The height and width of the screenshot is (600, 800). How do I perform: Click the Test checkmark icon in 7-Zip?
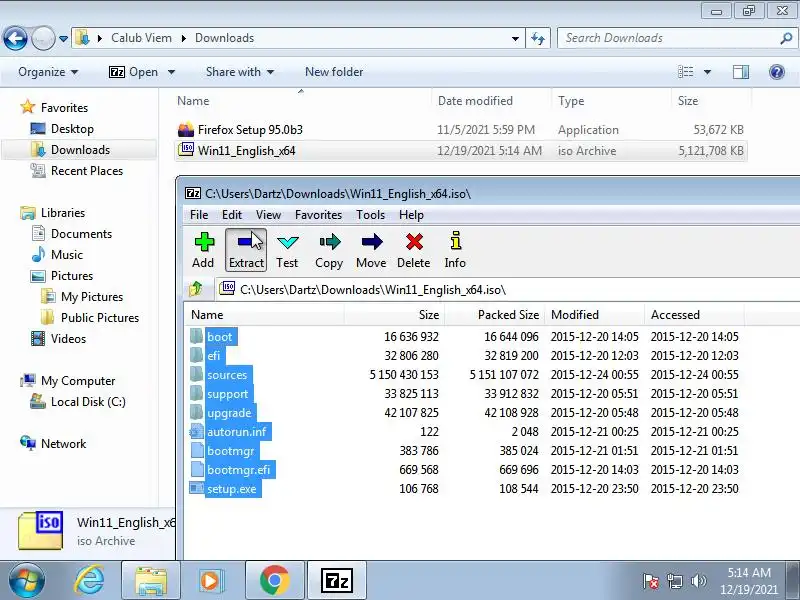[x=287, y=242]
